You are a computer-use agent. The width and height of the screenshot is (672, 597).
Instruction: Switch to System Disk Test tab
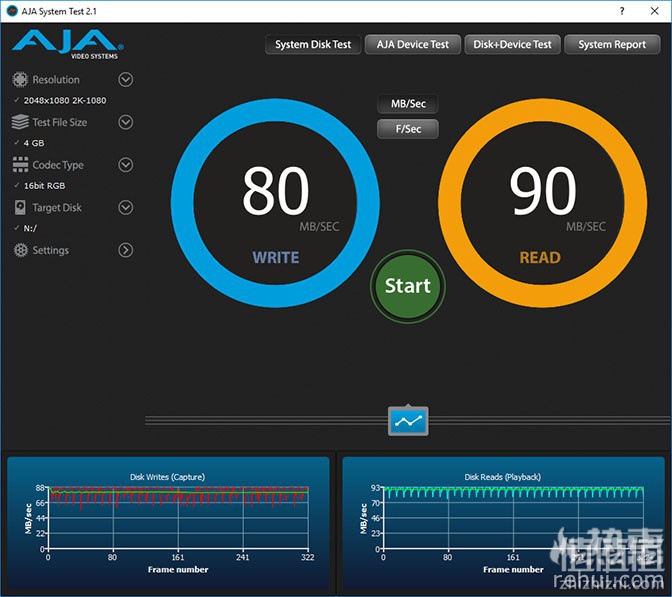point(313,45)
